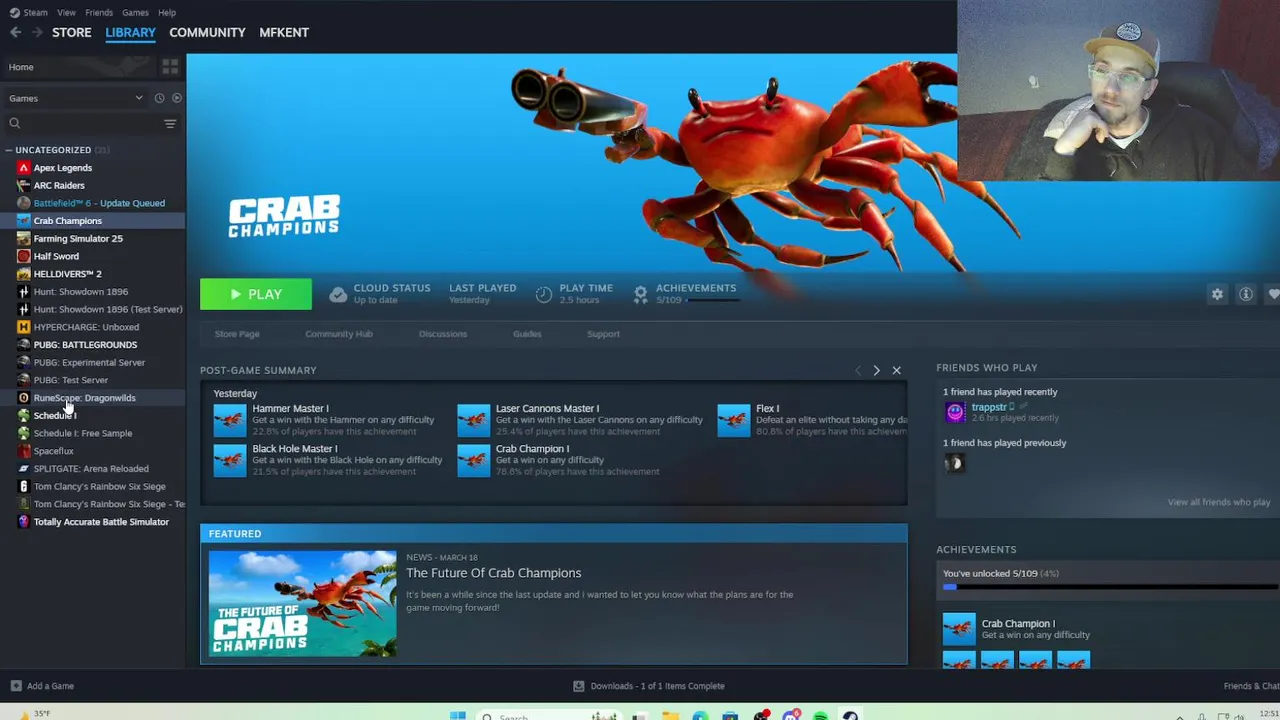
Task: Dismiss the post-game summary panel
Action: (x=896, y=370)
